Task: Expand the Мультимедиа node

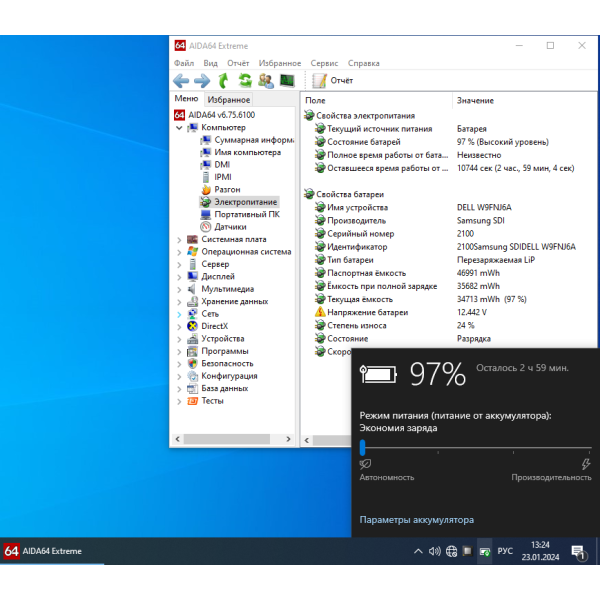Action: [x=179, y=290]
